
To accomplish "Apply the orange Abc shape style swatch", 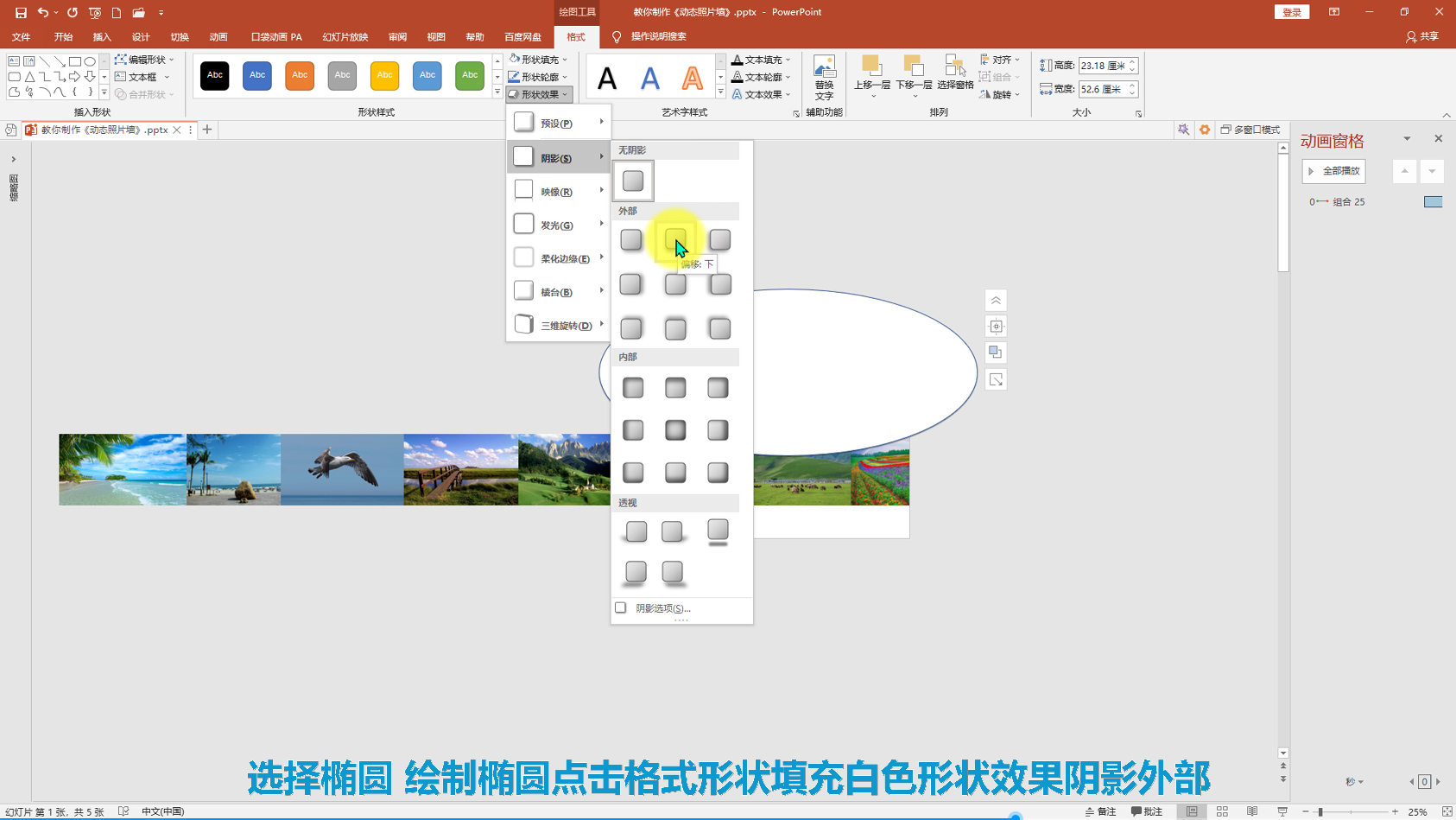I will pos(300,75).
